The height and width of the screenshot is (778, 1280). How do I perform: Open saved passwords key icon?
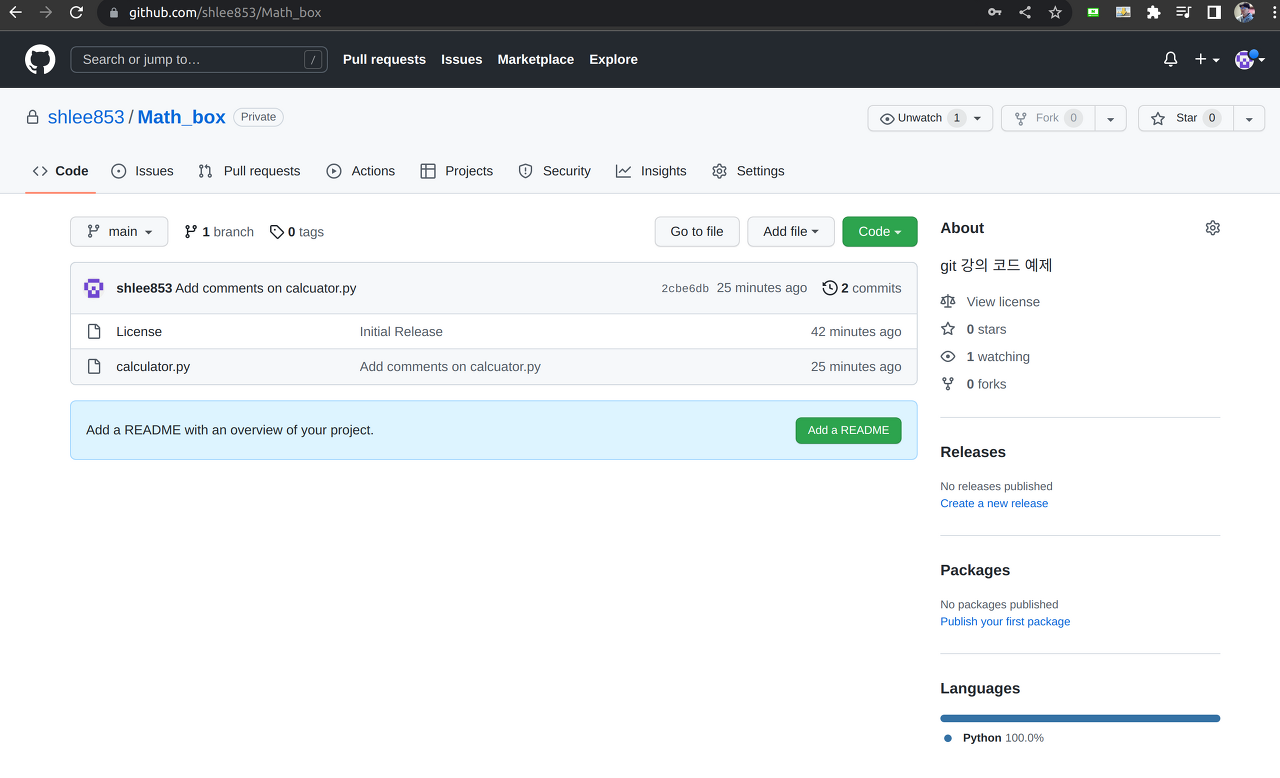(x=994, y=13)
